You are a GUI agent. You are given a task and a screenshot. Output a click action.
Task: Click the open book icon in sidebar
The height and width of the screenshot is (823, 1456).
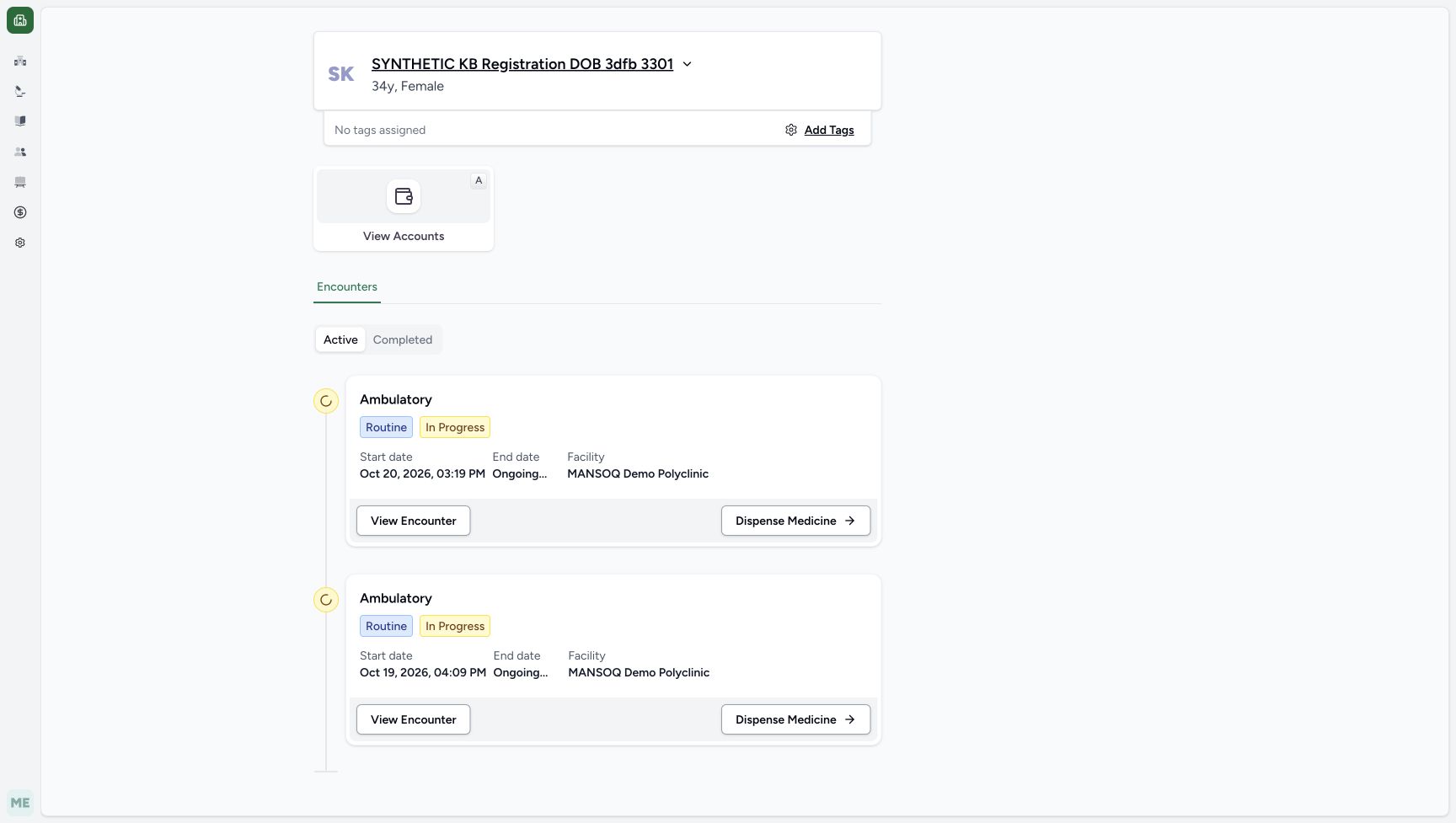[x=20, y=121]
